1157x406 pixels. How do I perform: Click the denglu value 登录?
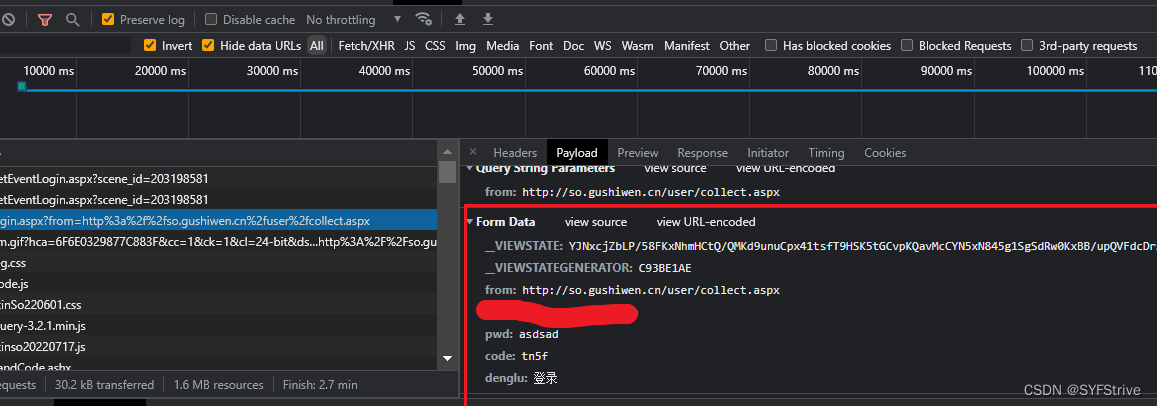click(x=545, y=379)
